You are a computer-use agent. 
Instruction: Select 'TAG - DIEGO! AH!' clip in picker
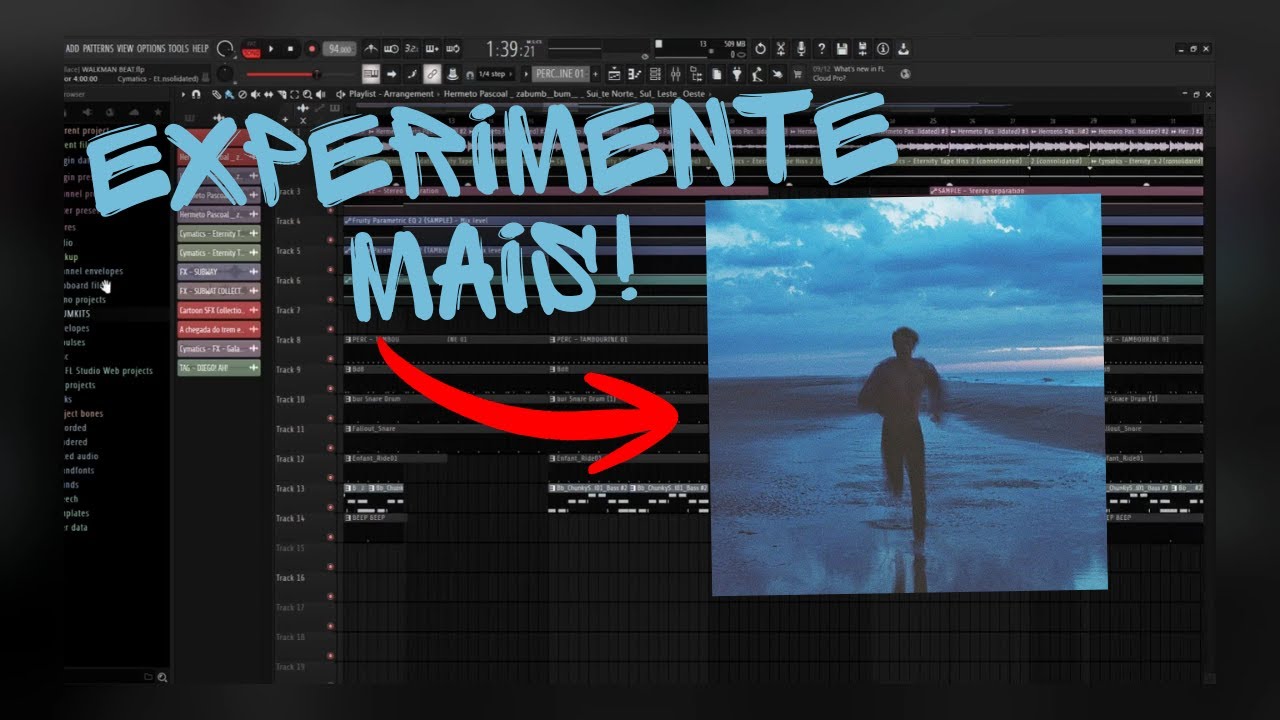[218, 368]
